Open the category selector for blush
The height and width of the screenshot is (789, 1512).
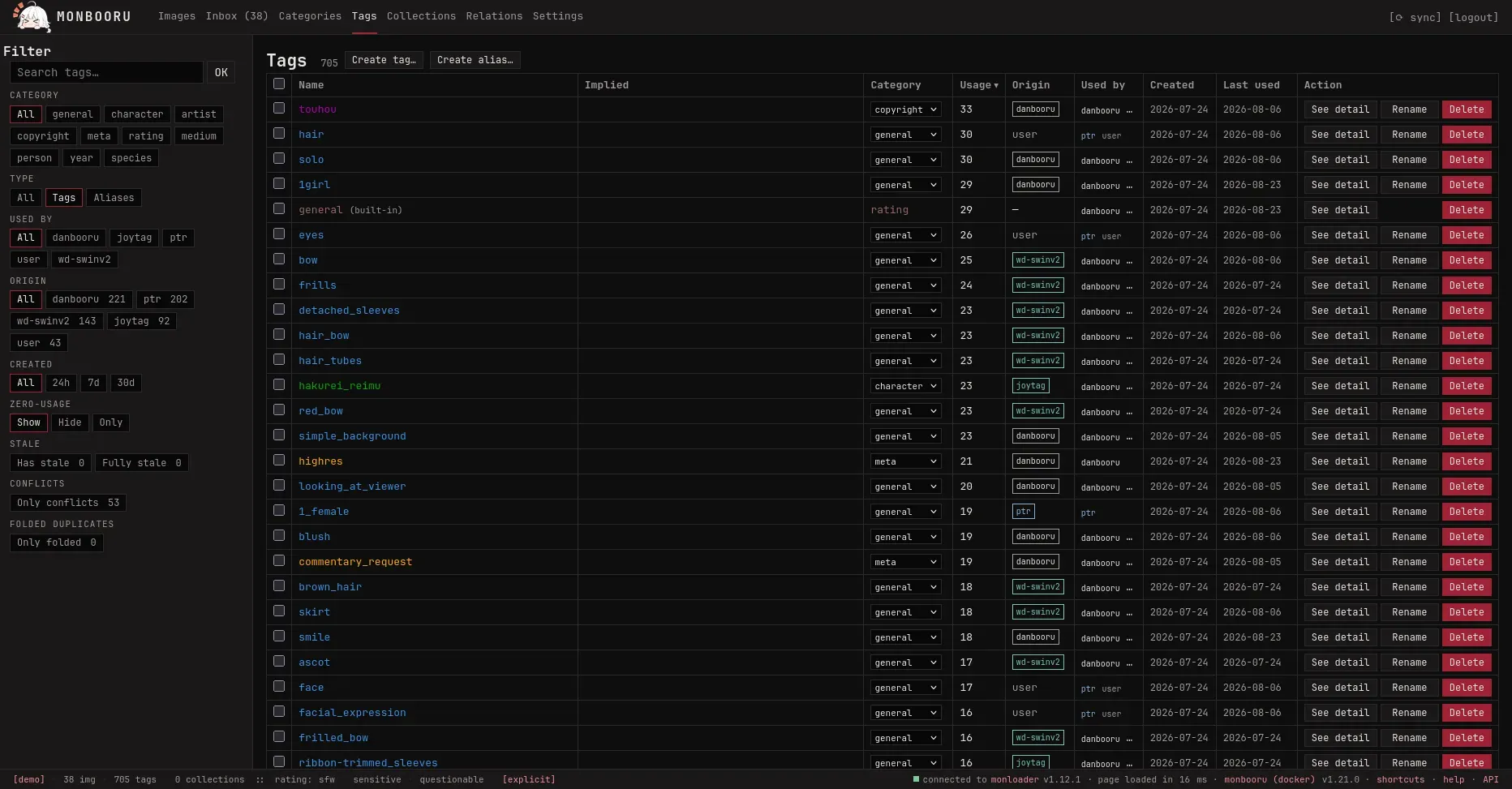905,537
